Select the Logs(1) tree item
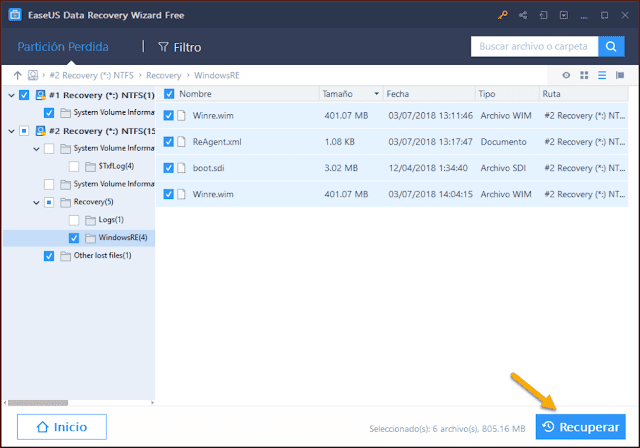 (111, 220)
